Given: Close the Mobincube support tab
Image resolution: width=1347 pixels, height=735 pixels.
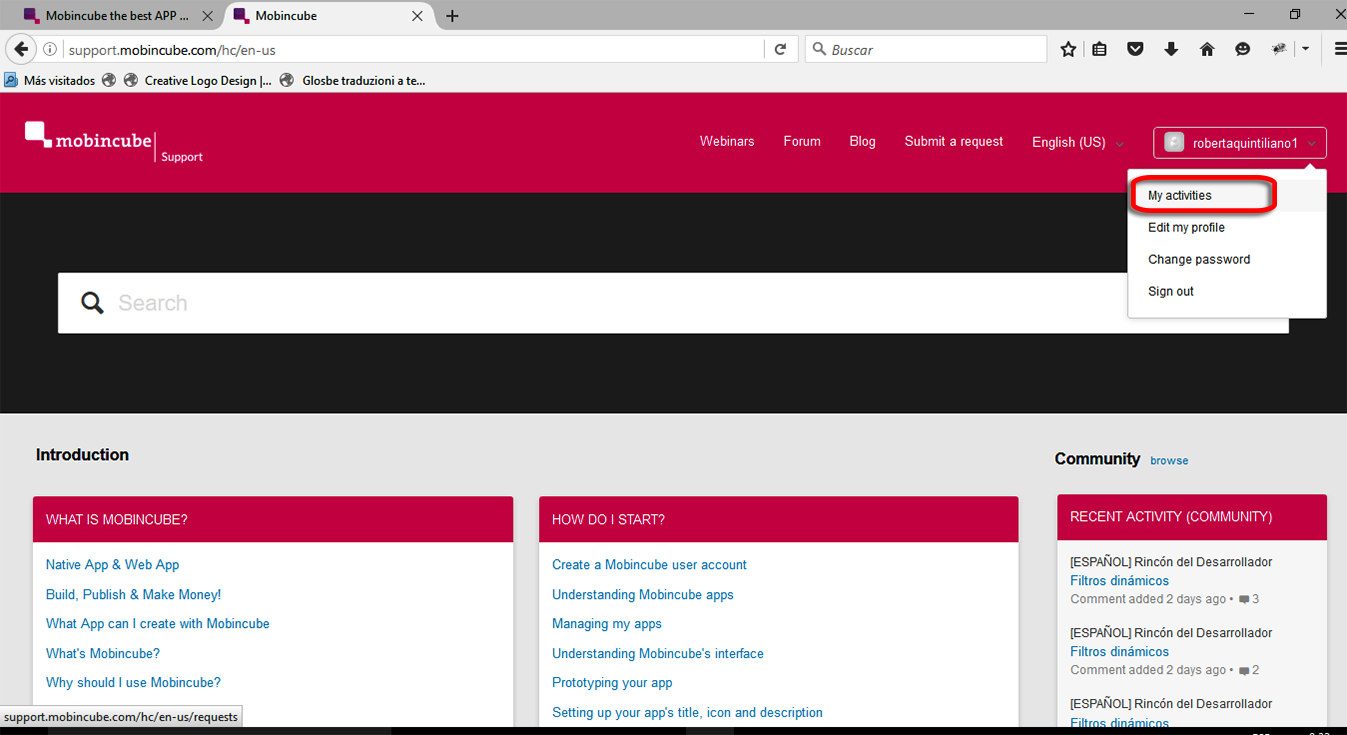Looking at the screenshot, I should point(418,16).
